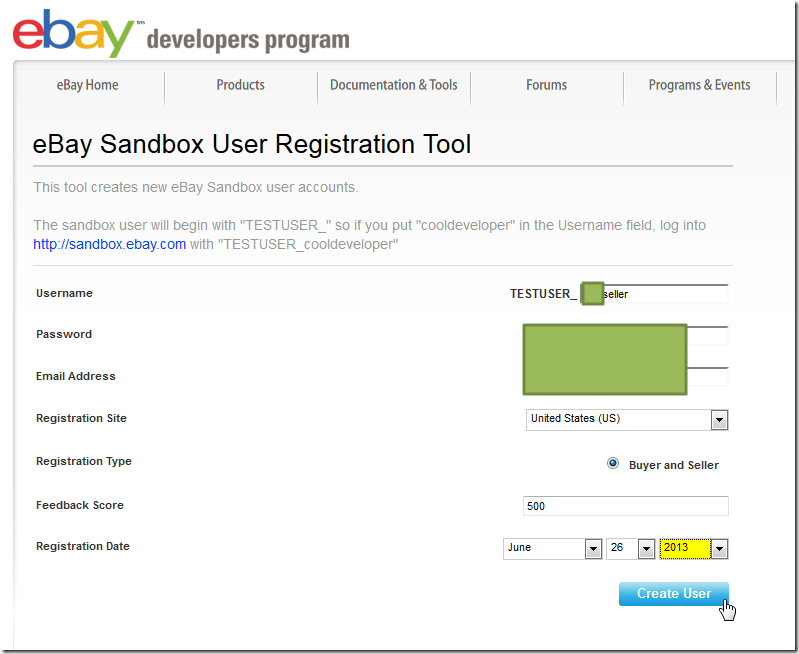Screen dimensions: 799x654
Task: Click the 'Password' label
Action: click(64, 334)
